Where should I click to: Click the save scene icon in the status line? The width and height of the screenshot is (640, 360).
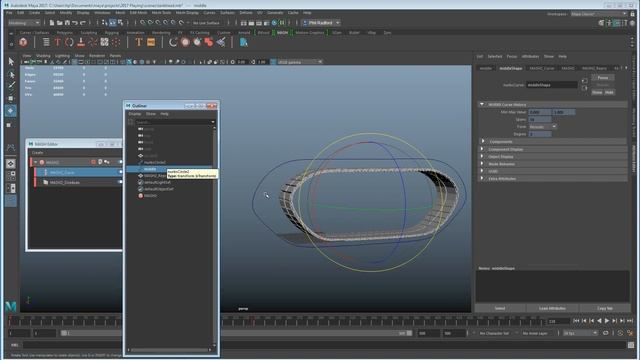pos(67,23)
